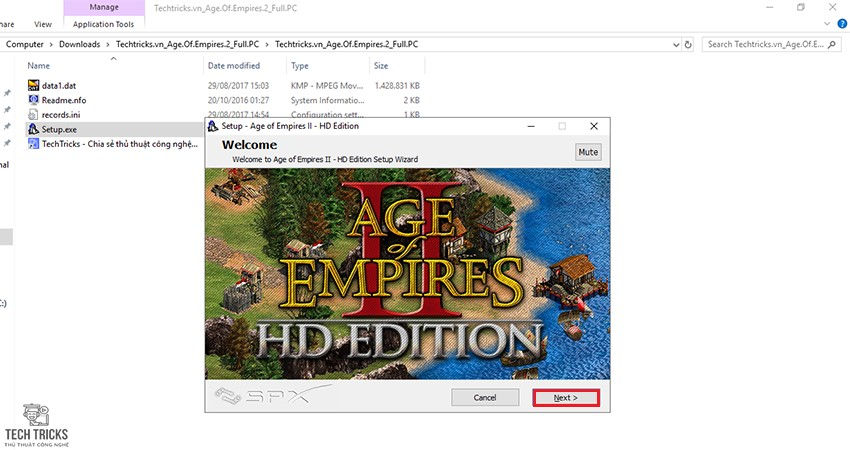The width and height of the screenshot is (850, 450).
Task: Sort files by Type column
Action: click(x=299, y=66)
